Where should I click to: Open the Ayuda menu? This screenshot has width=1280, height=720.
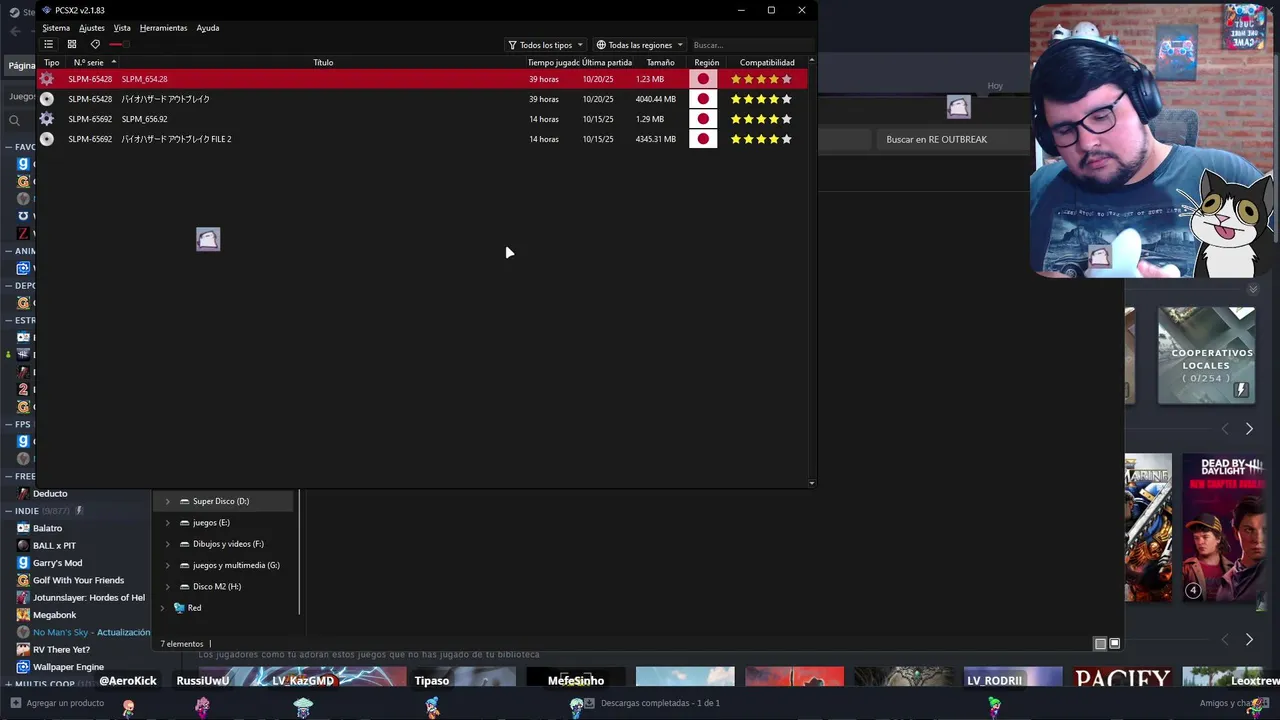[207, 28]
